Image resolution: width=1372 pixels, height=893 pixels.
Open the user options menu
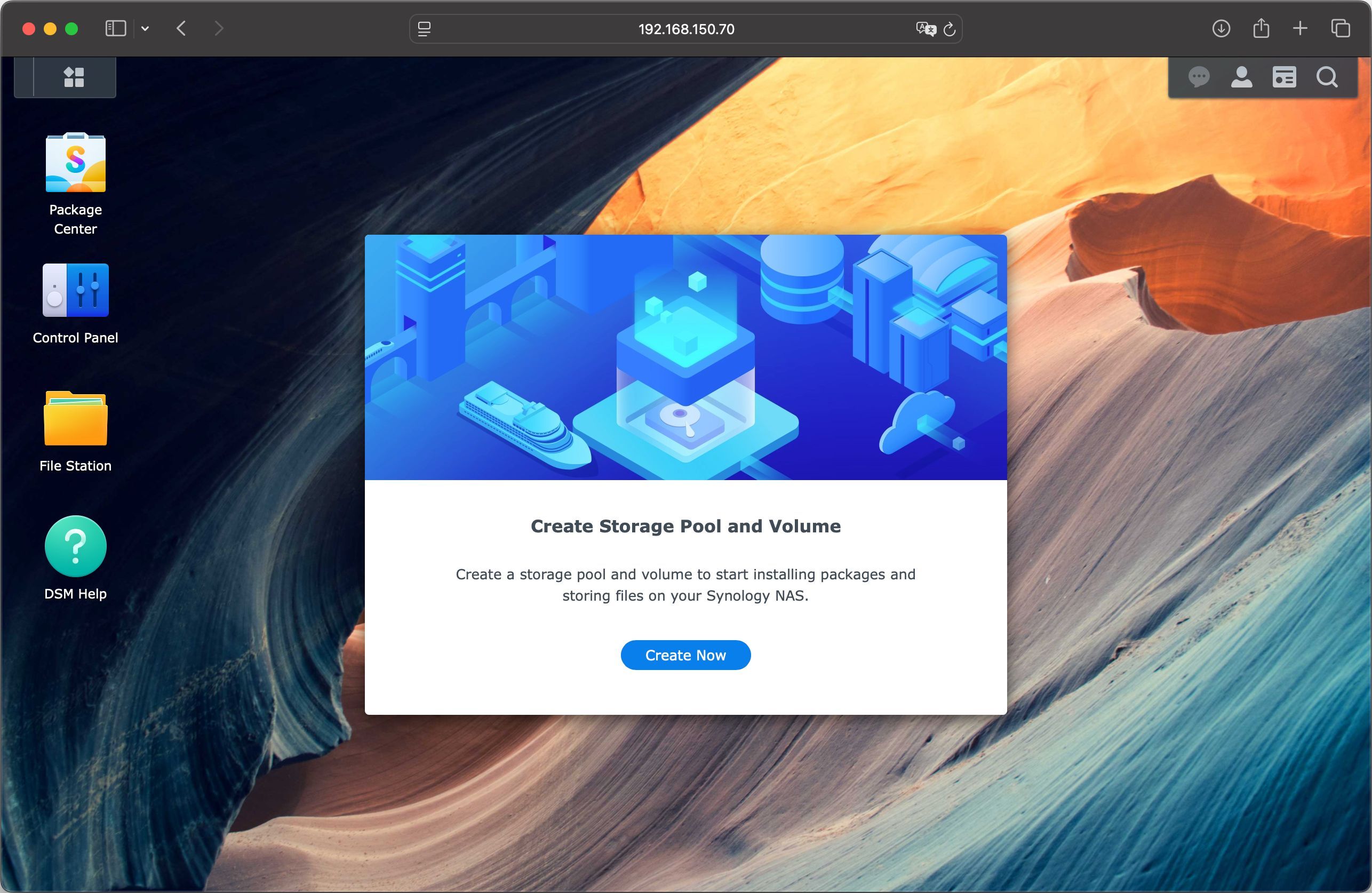pos(1241,77)
